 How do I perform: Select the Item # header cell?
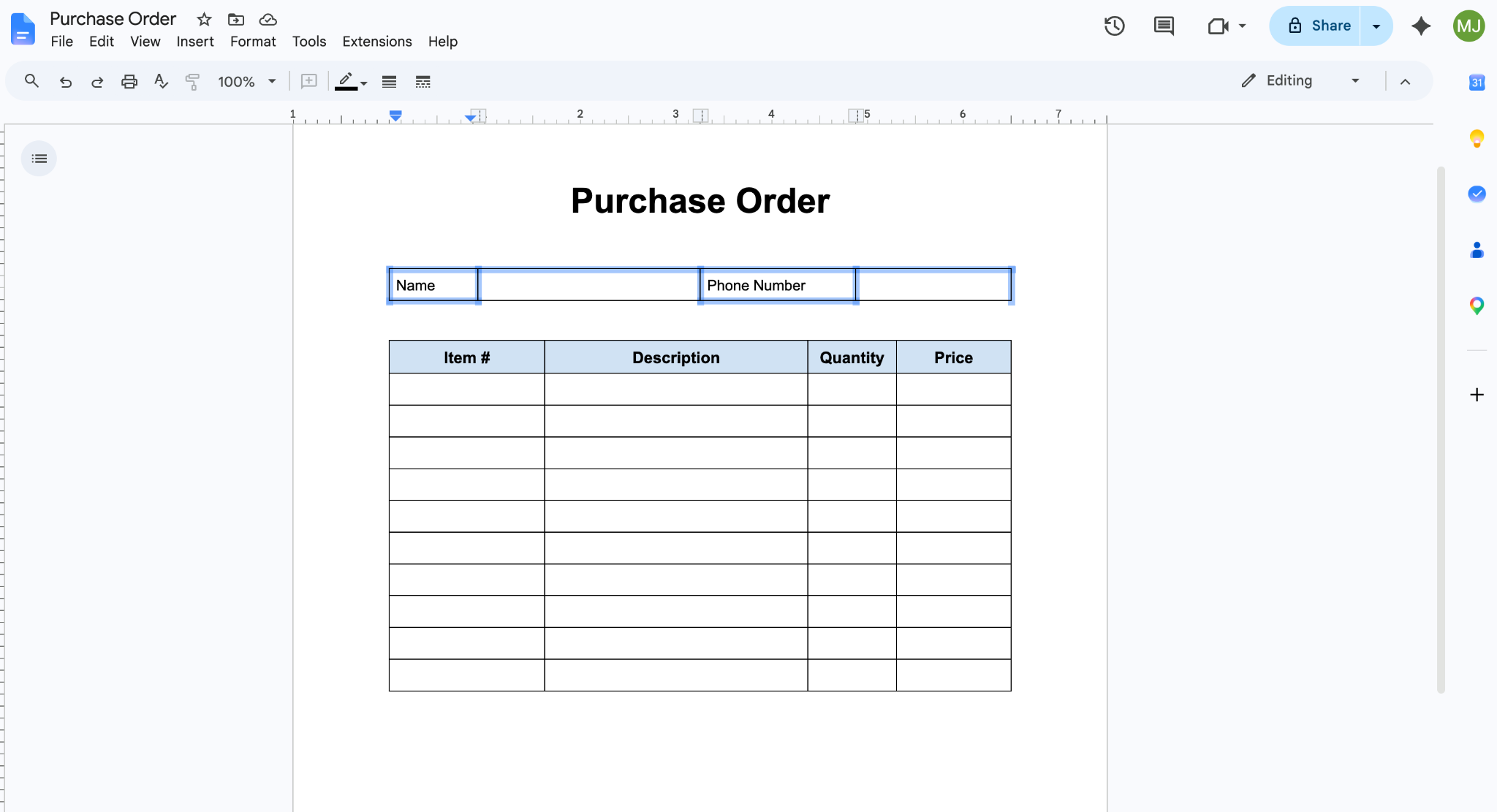467,357
